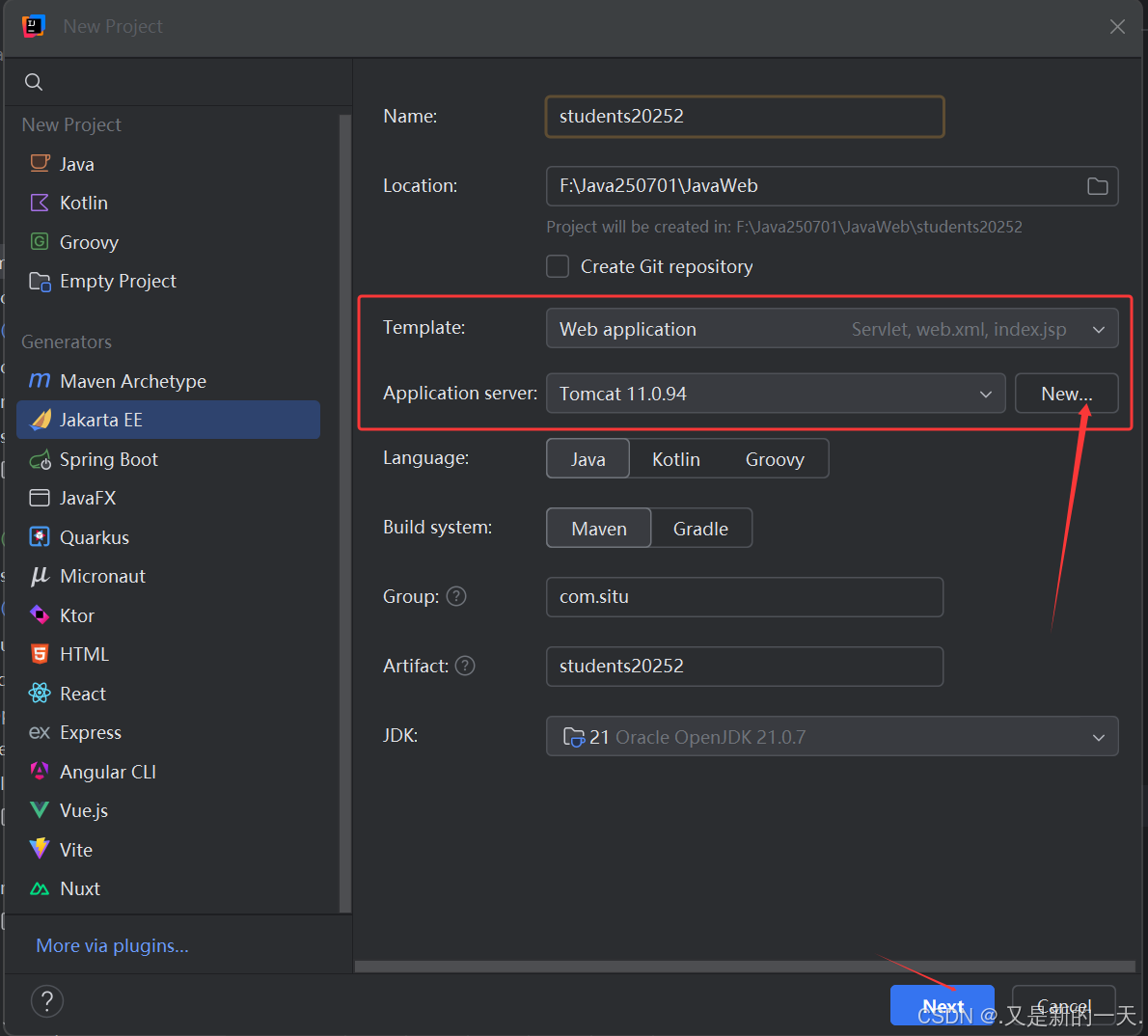Click the Cancel button

coord(1063,1006)
